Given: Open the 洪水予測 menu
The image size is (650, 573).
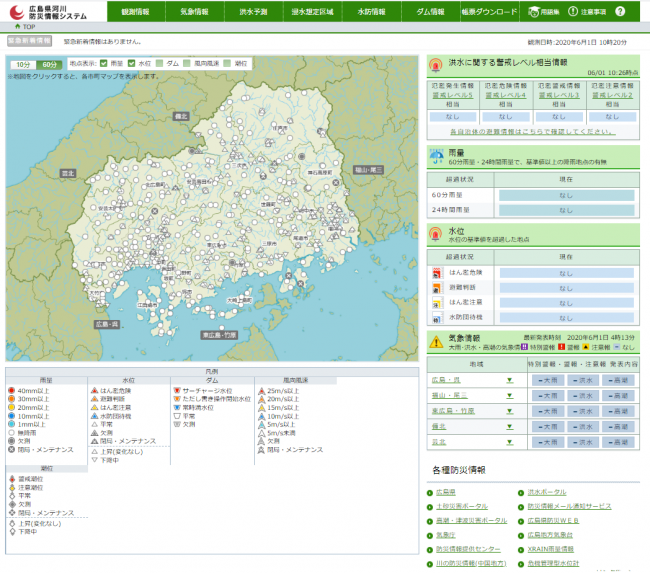Looking at the screenshot, I should pyautogui.click(x=254, y=12).
